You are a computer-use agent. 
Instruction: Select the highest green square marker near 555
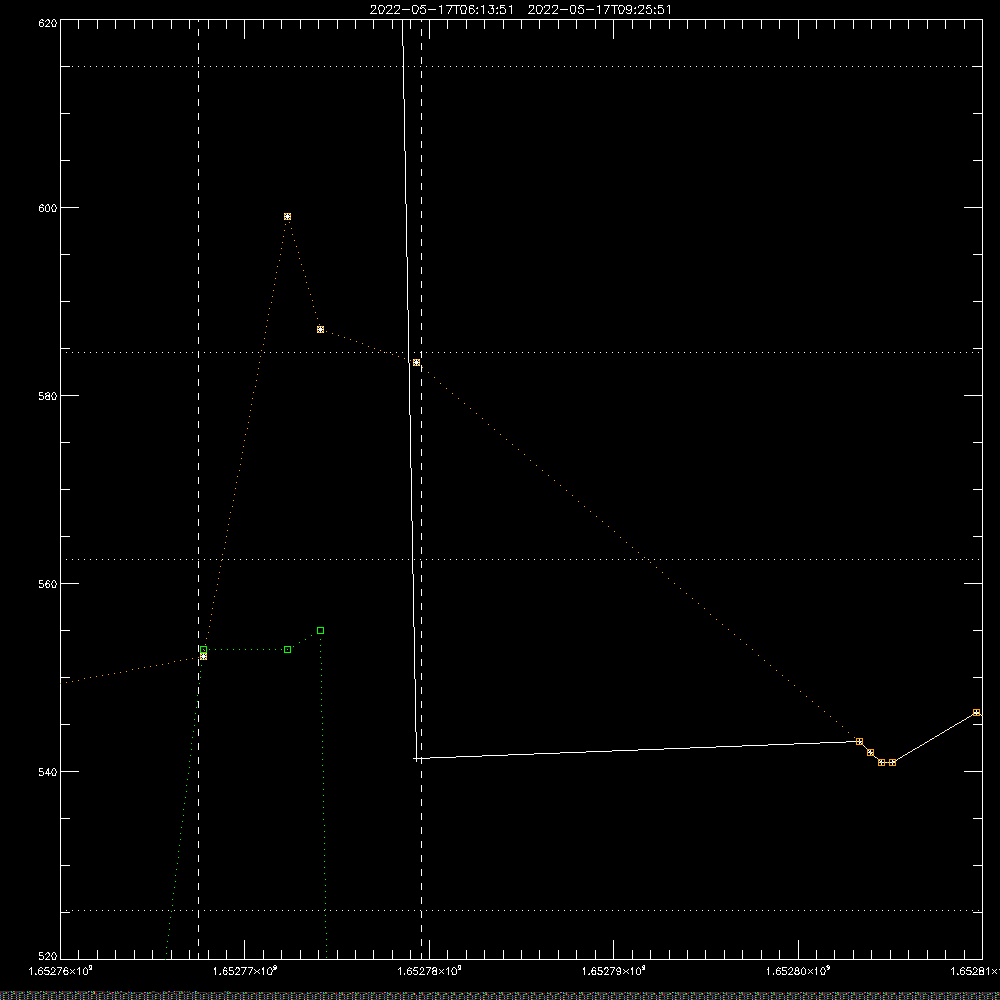[x=321, y=631]
